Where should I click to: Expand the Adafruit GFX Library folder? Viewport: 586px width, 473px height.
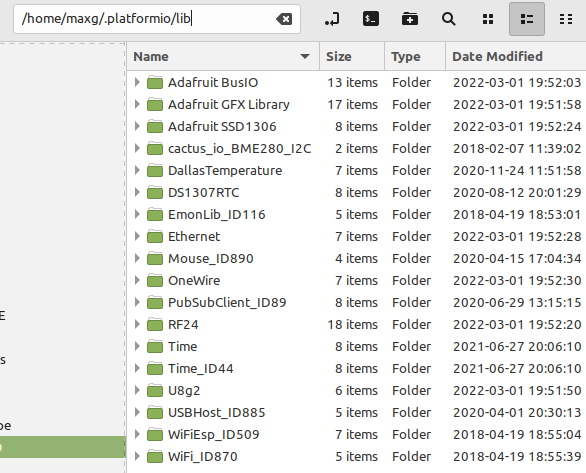click(137, 104)
